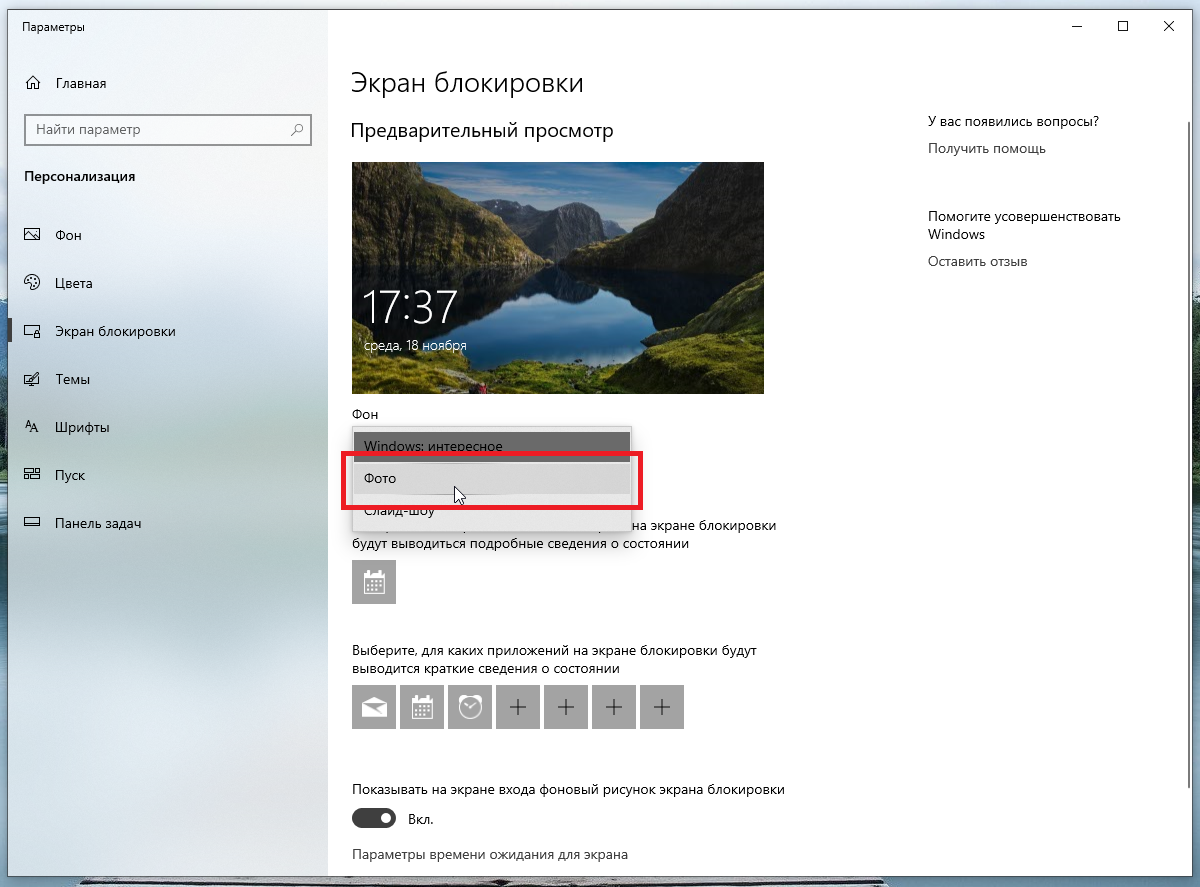Select the Шрифты font icon
This screenshot has width=1200, height=887.
click(33, 427)
